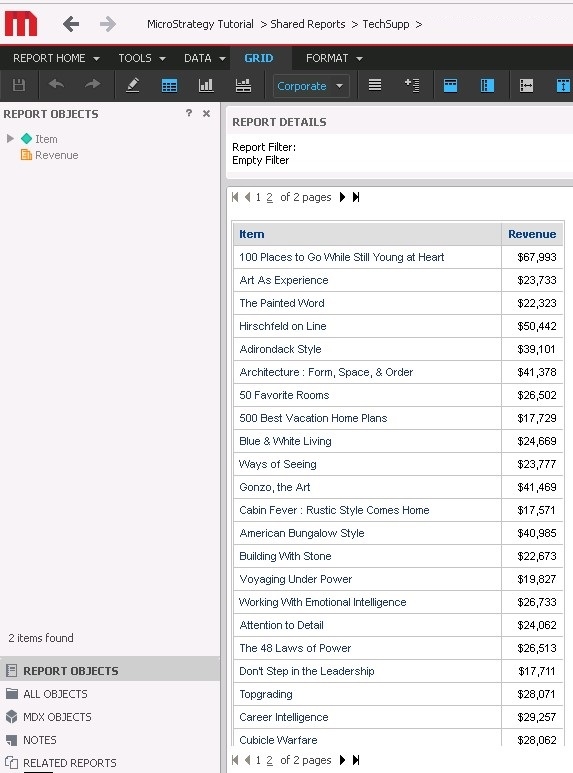This screenshot has width=573, height=773.
Task: Click the 'Adirondack Style' cell
Action: (x=367, y=349)
